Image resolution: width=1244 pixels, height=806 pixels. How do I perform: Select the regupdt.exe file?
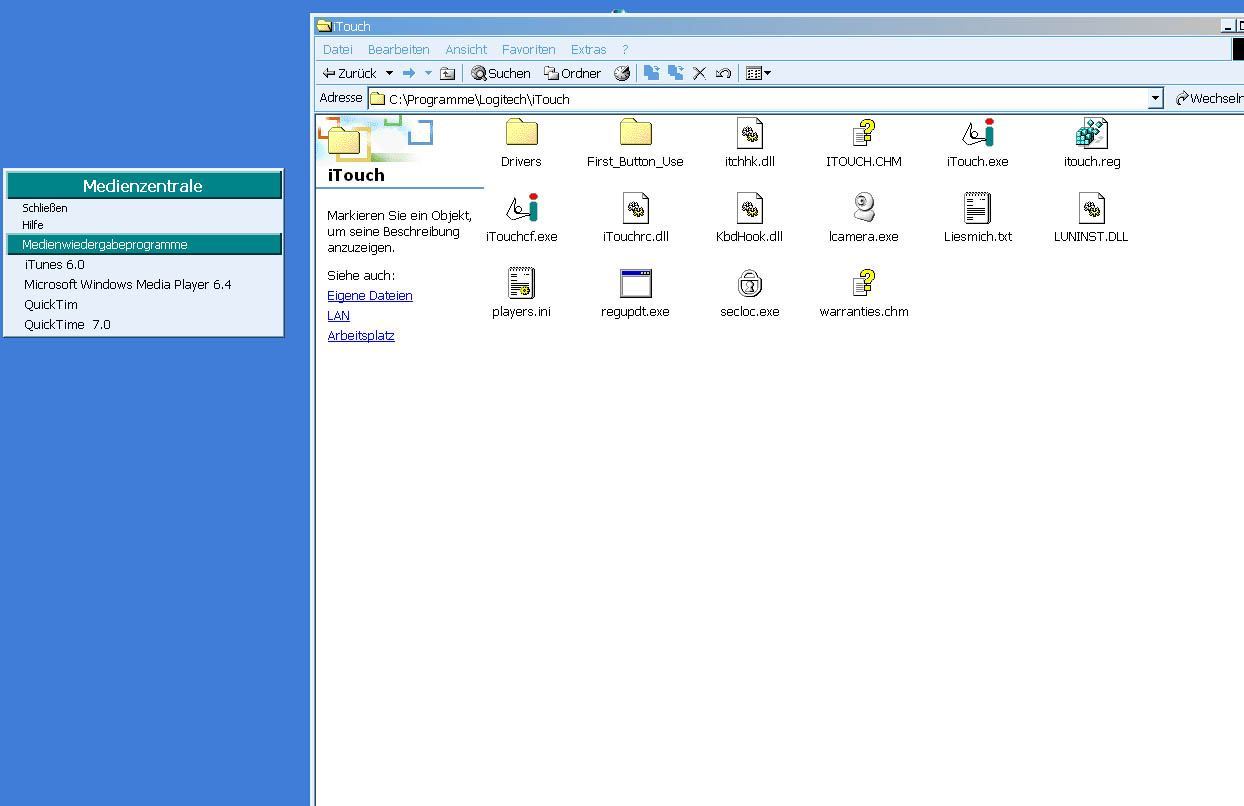[x=635, y=293]
